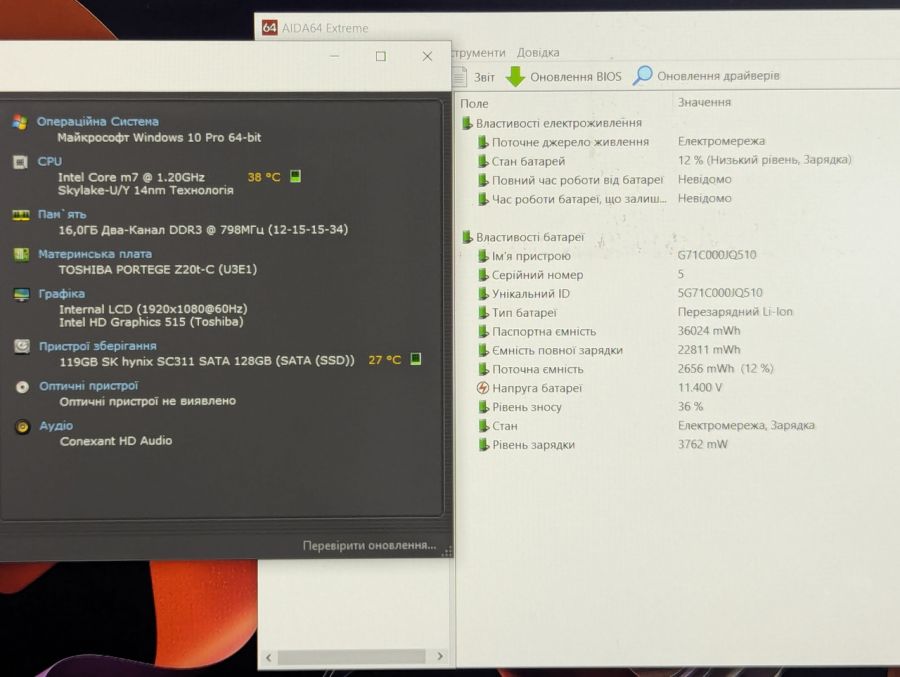Minimize the front system info window

point(335,56)
